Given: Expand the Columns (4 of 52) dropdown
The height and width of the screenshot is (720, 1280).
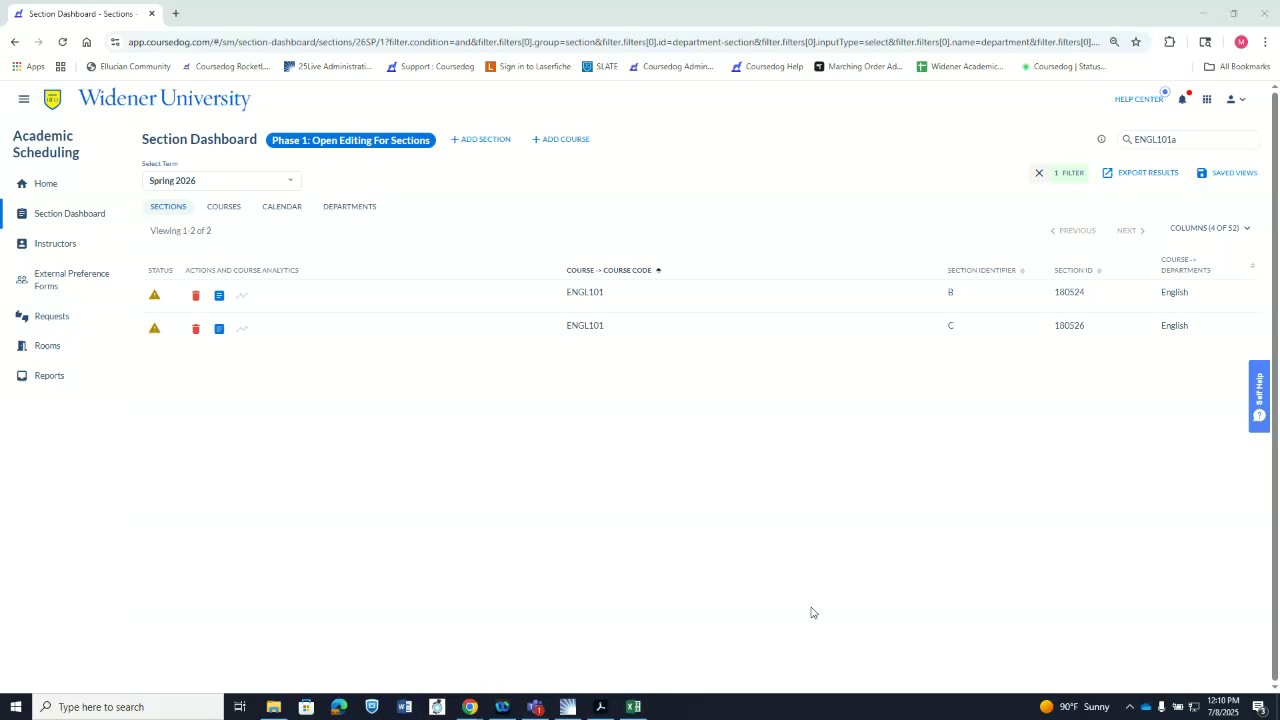Looking at the screenshot, I should tap(1210, 228).
